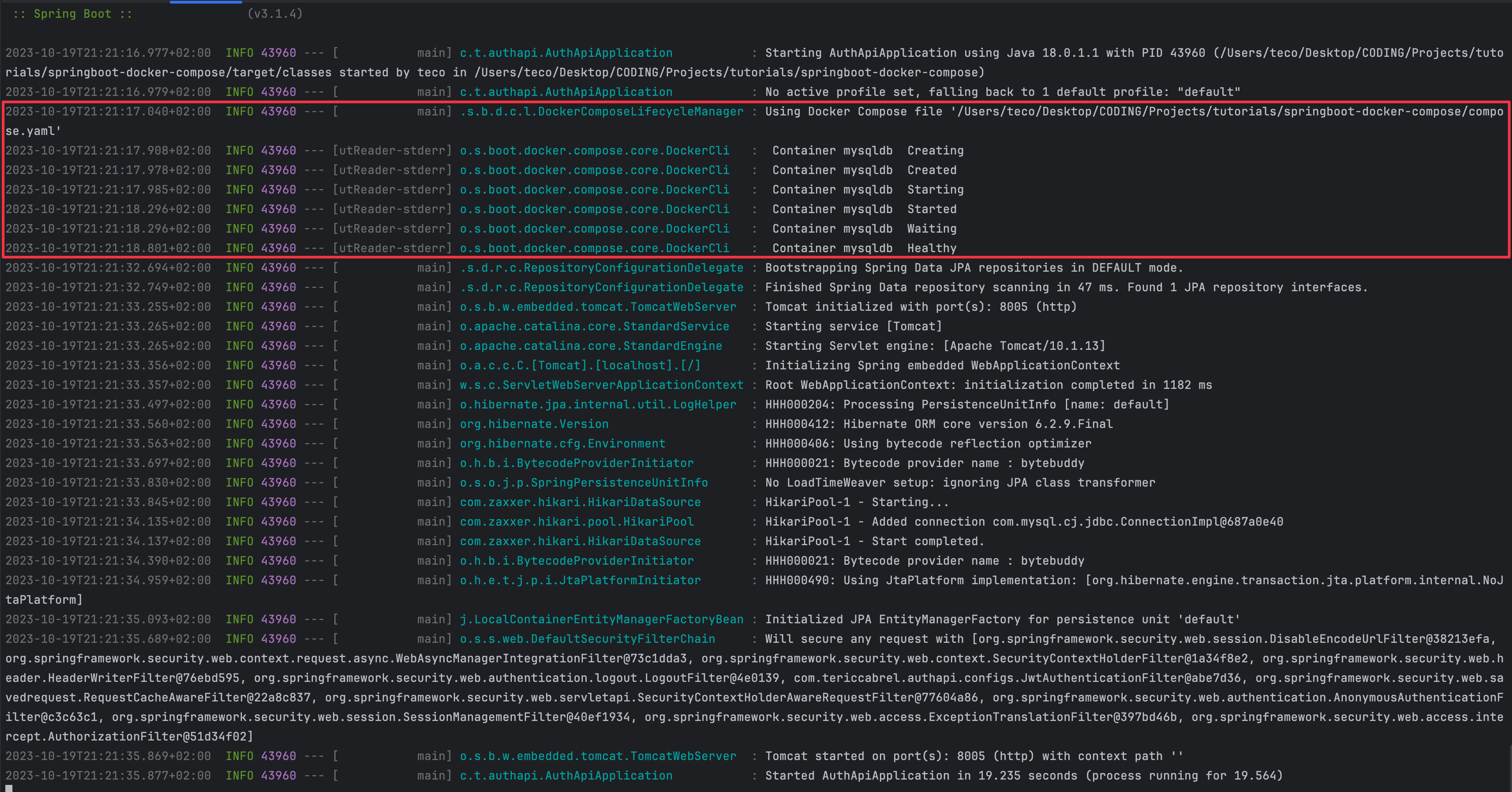Screen dimensions: 1512x792
Task: Click the AuthApiApplication logger on the last line
Action: [x=566, y=776]
